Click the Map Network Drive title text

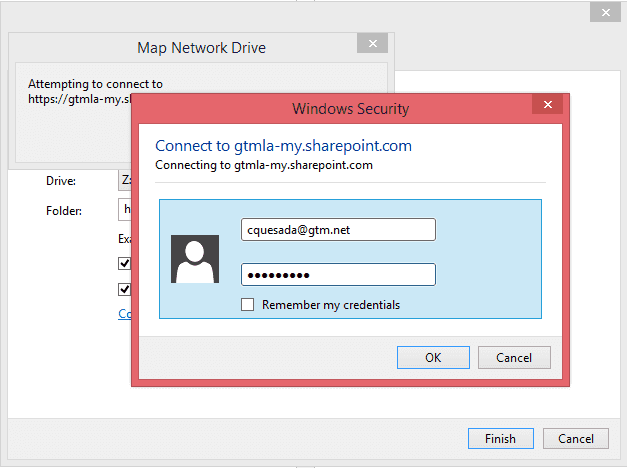pyautogui.click(x=202, y=48)
